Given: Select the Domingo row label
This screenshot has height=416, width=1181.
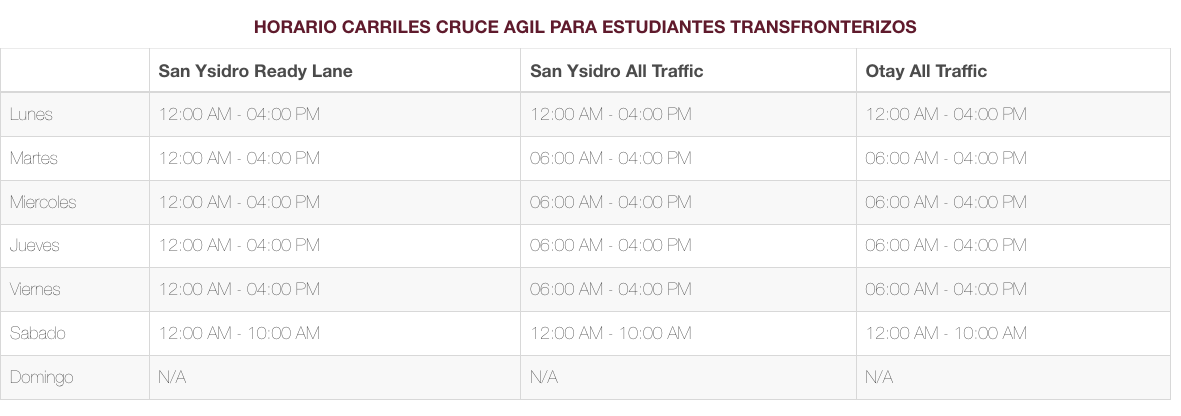Looking at the screenshot, I should tap(41, 377).
